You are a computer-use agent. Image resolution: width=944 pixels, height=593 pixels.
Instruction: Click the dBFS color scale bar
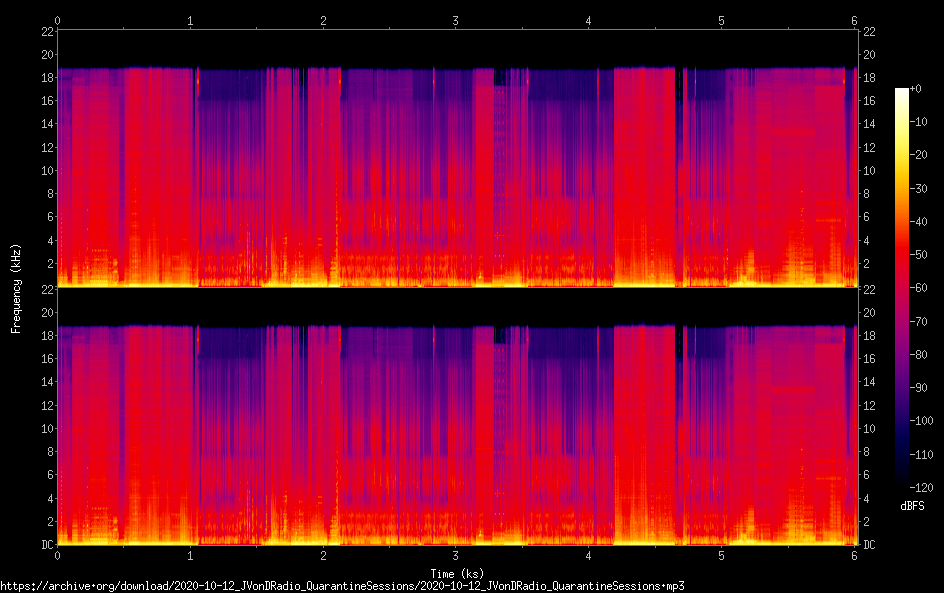pos(901,288)
